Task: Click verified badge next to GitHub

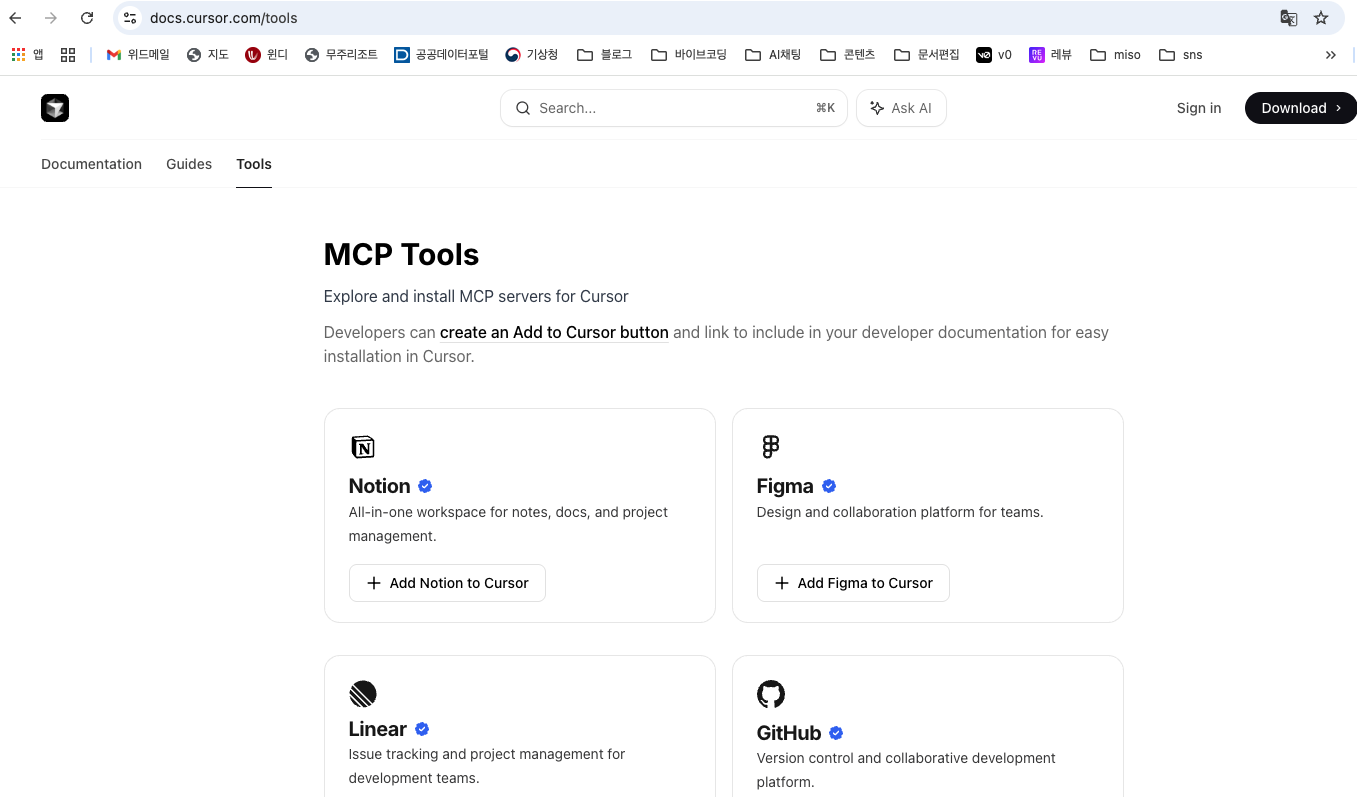Action: [836, 733]
